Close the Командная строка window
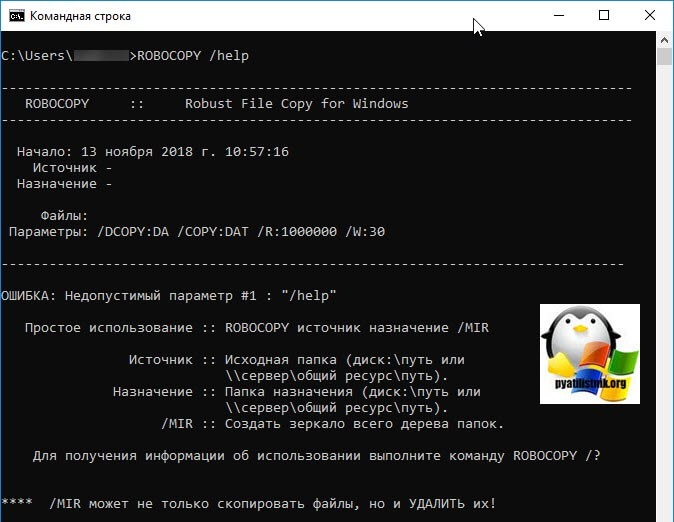Image resolution: width=674 pixels, height=522 pixels. 650,15
